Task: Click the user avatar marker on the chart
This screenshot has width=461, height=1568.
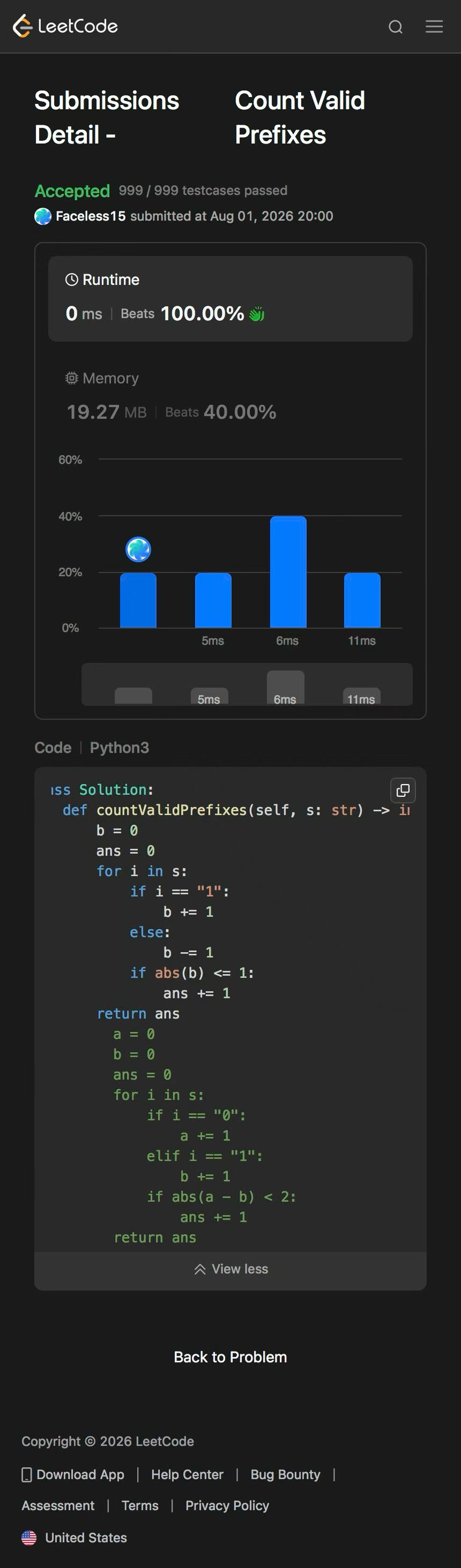Action: click(138, 549)
